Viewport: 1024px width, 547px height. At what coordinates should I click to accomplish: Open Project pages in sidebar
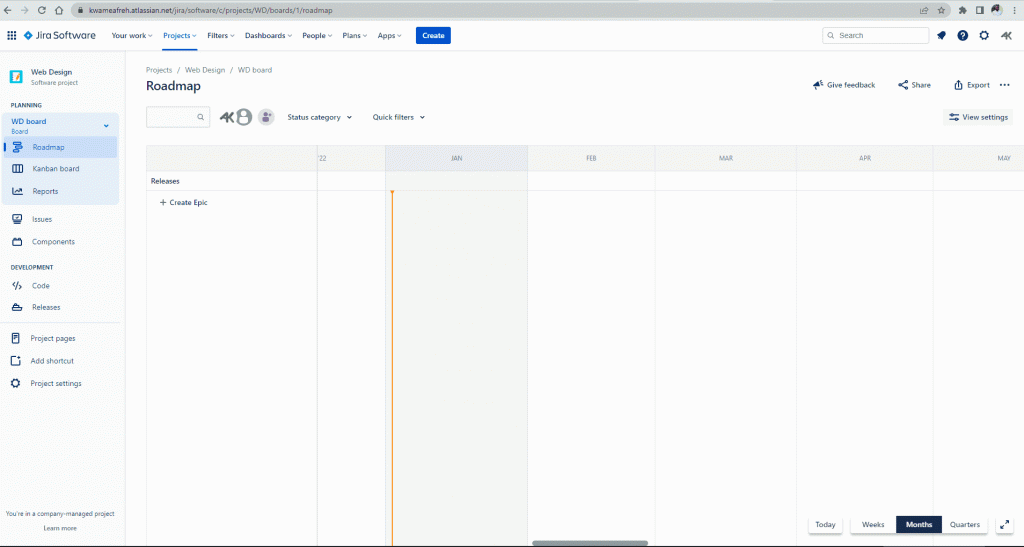(60, 338)
